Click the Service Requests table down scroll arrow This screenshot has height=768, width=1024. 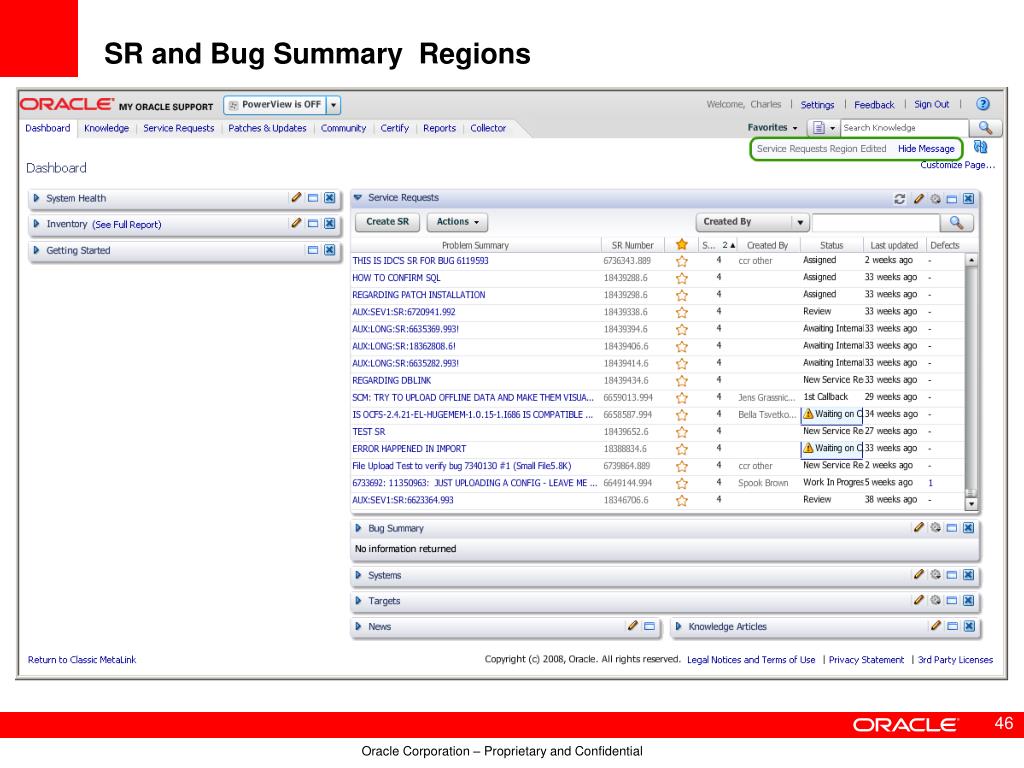click(x=972, y=504)
